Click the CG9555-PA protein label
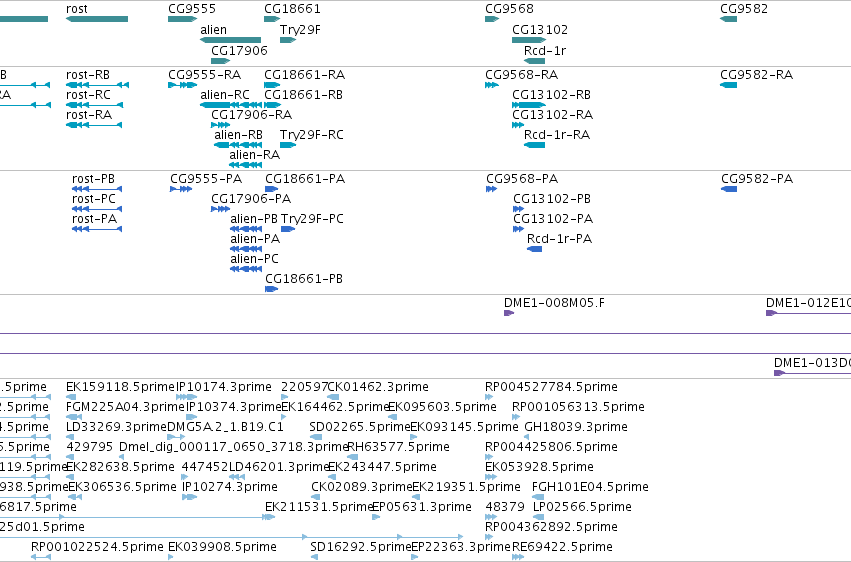The width and height of the screenshot is (851, 562). (x=206, y=179)
